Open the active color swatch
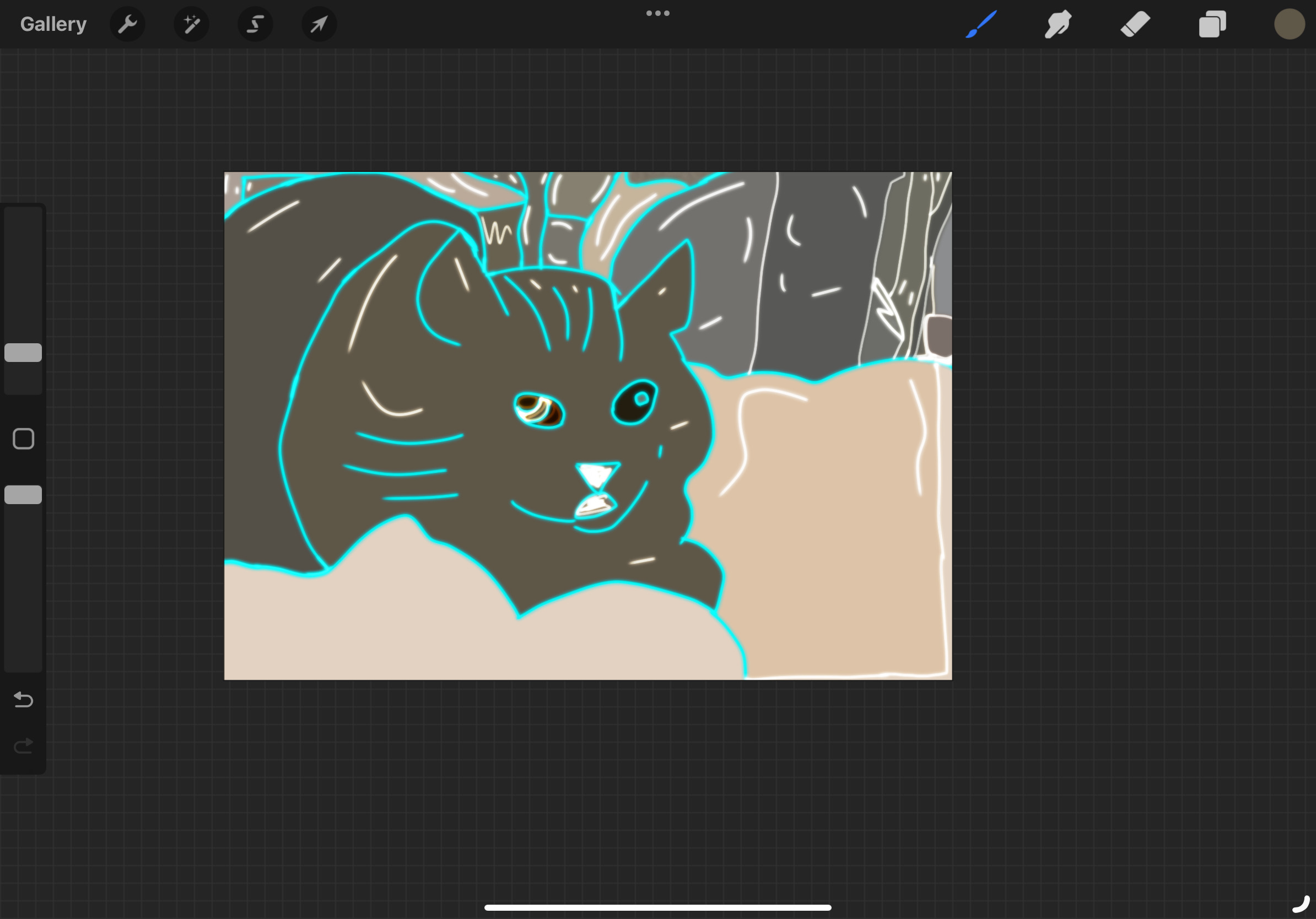Image resolution: width=1316 pixels, height=919 pixels. click(1289, 24)
